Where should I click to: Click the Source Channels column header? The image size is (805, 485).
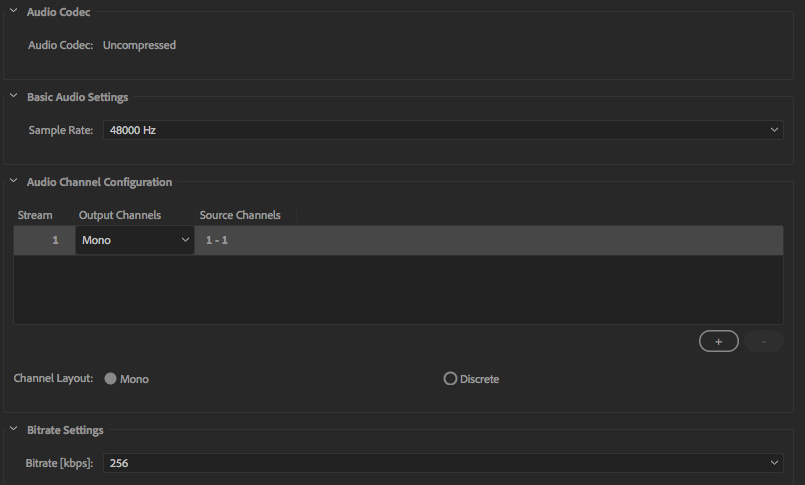(x=240, y=215)
